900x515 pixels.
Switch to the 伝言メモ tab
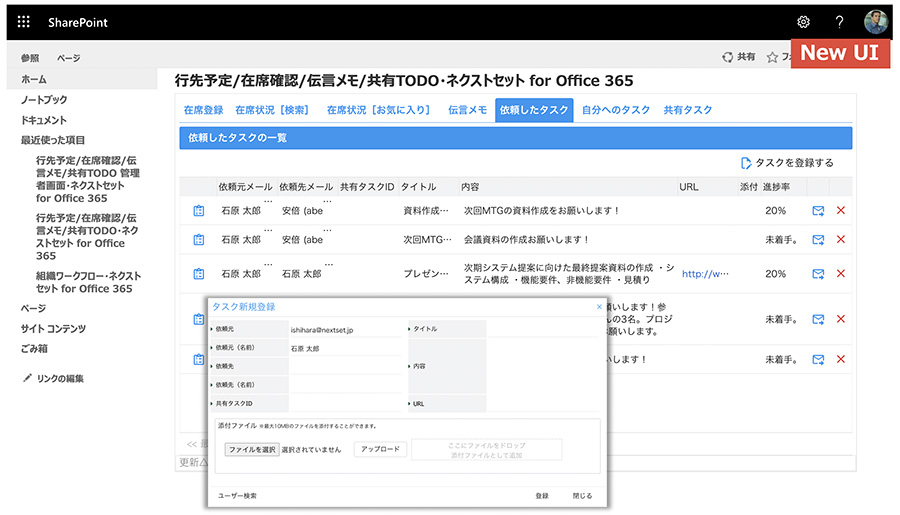tap(467, 110)
